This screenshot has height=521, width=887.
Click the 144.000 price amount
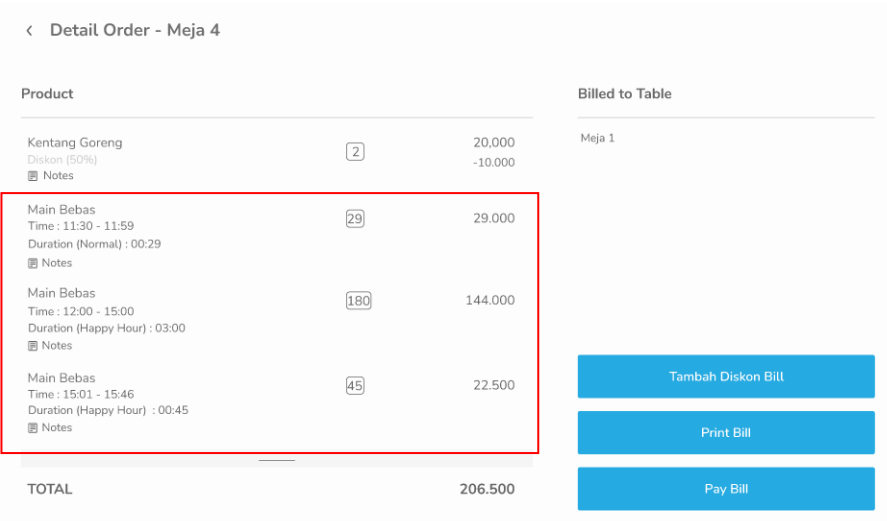[490, 301]
